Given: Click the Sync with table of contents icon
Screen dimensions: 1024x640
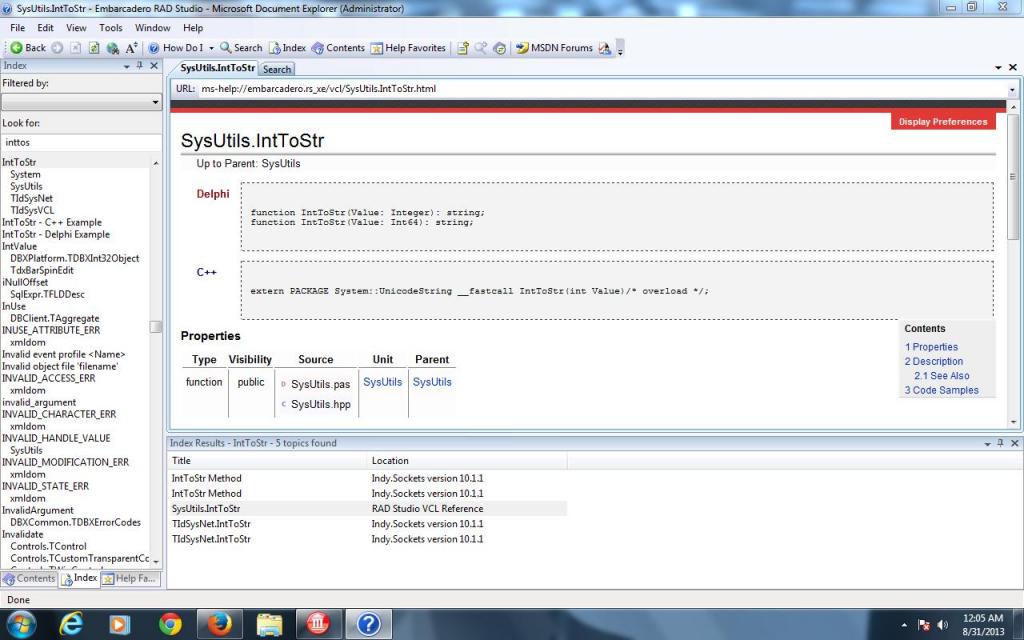Looking at the screenshot, I should coord(500,48).
